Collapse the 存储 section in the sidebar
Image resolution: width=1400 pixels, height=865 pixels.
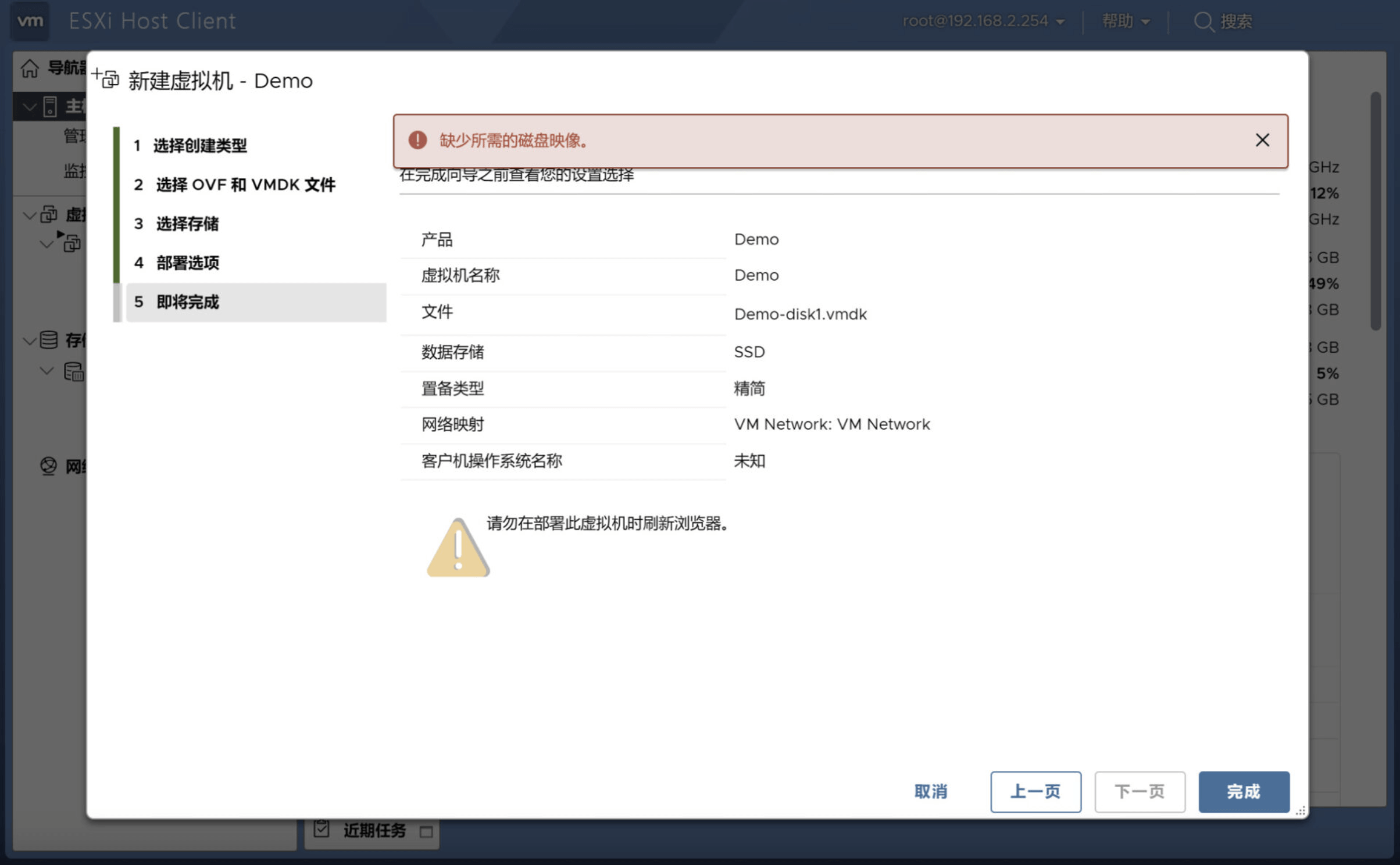(28, 340)
